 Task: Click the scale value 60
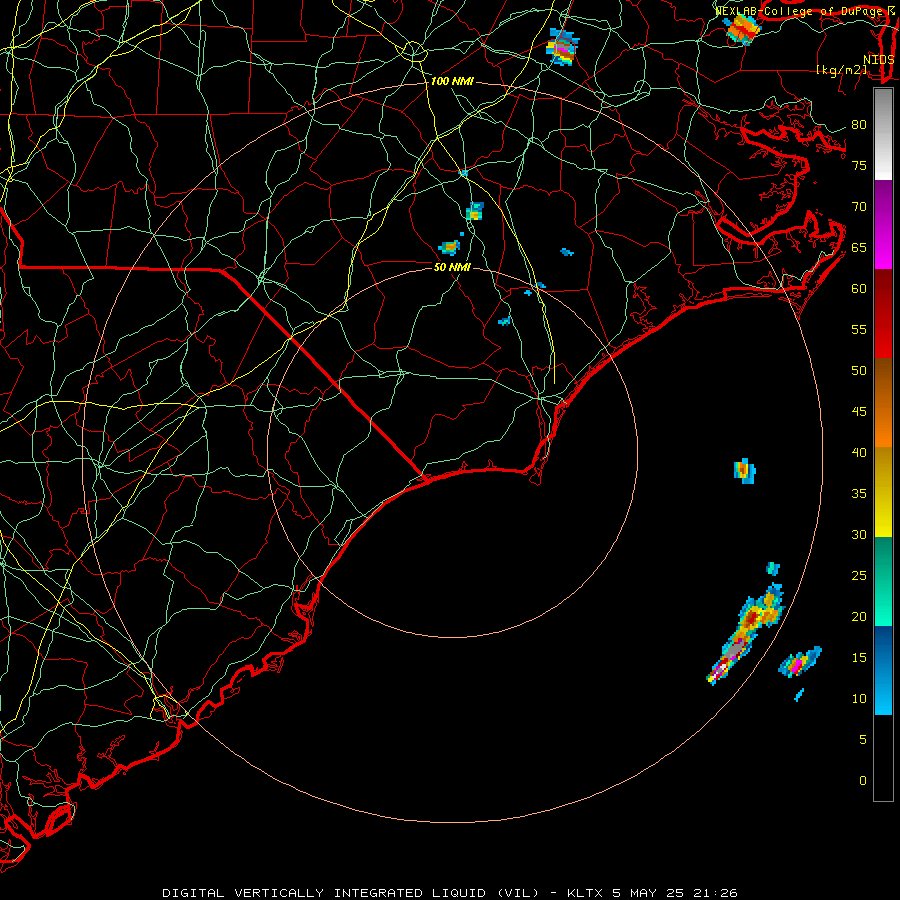(859, 289)
